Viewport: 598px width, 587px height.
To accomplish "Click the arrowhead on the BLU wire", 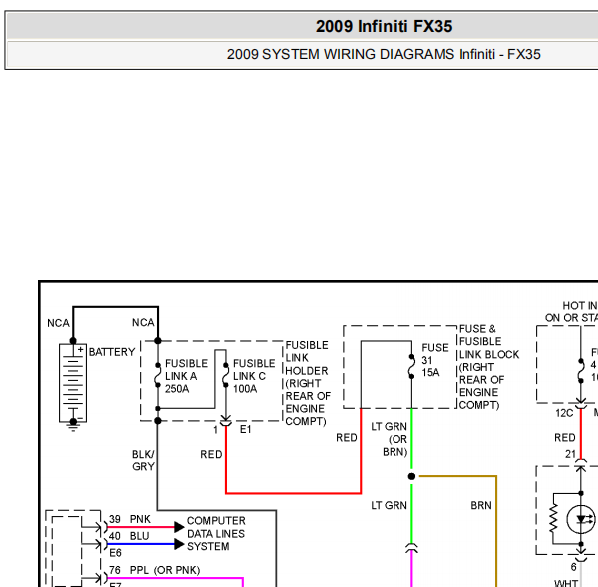I will [x=179, y=544].
